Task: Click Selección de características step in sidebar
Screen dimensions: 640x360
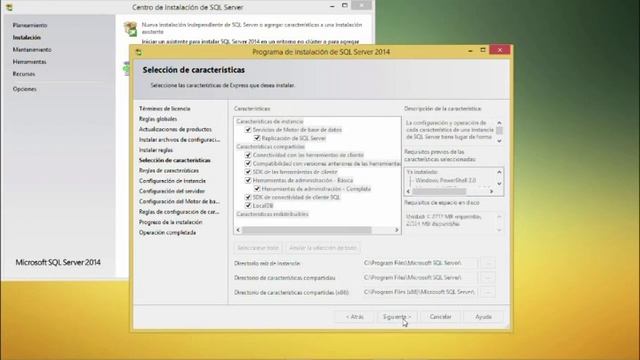Action: (x=175, y=160)
